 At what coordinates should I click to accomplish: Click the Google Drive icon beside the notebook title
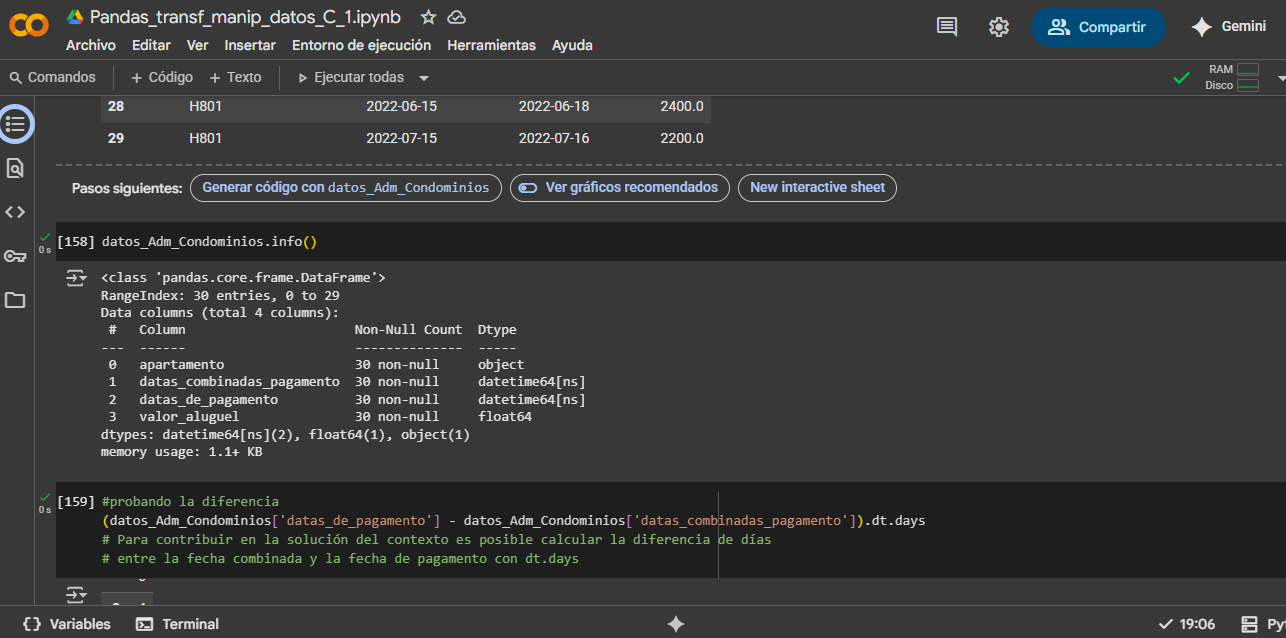75,16
